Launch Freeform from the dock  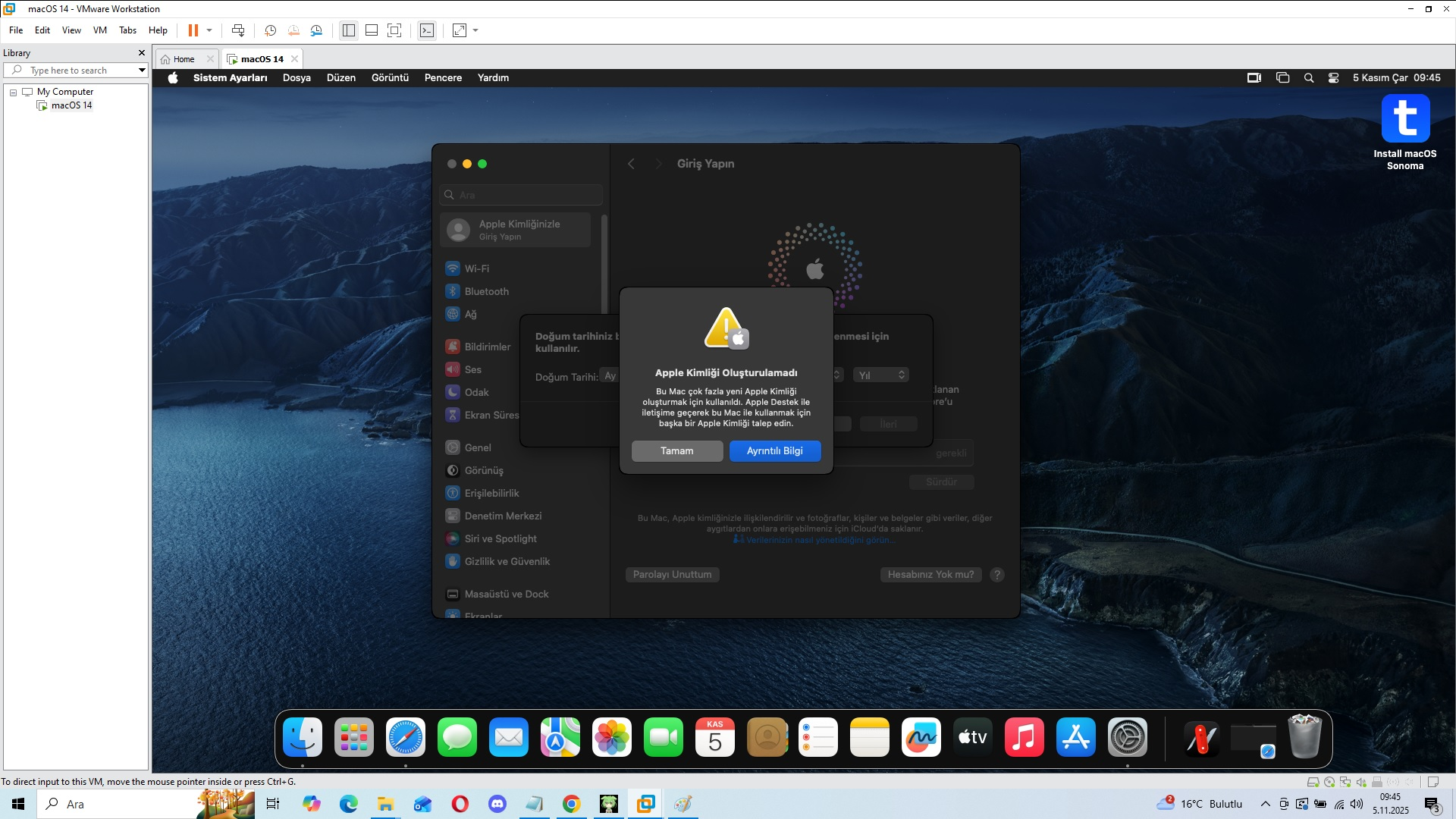click(921, 737)
